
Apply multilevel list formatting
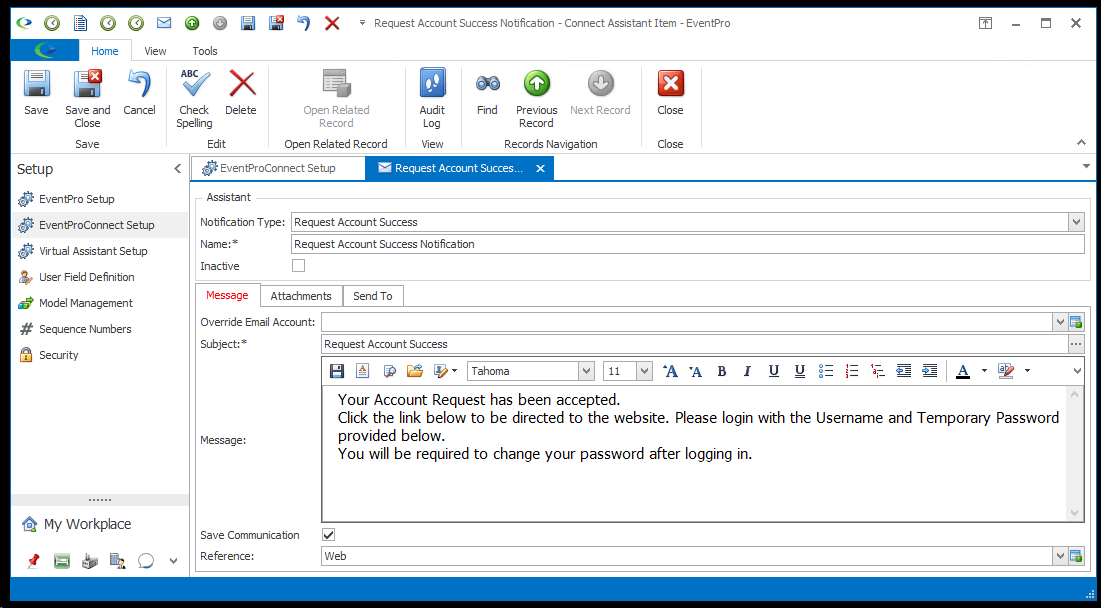pos(878,371)
